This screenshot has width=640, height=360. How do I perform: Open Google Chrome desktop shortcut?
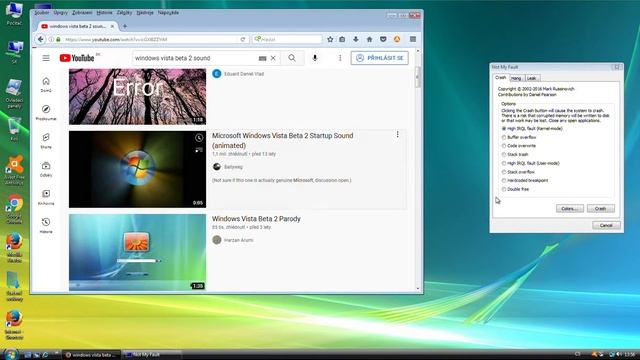click(15, 209)
